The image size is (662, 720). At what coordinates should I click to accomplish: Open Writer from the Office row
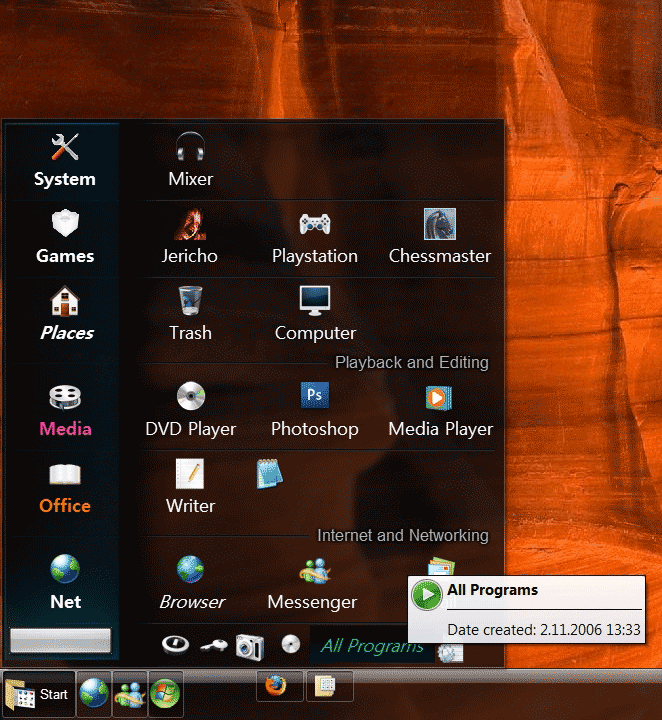click(190, 475)
